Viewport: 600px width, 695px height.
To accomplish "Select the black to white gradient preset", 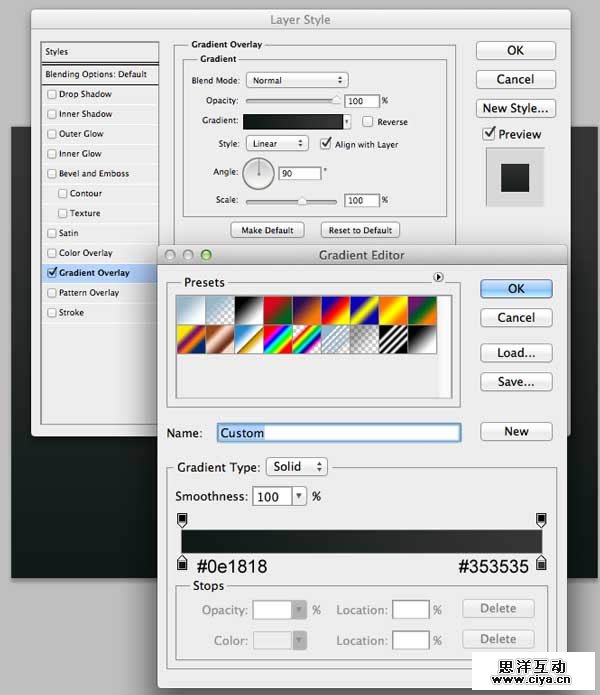I will point(248,310).
